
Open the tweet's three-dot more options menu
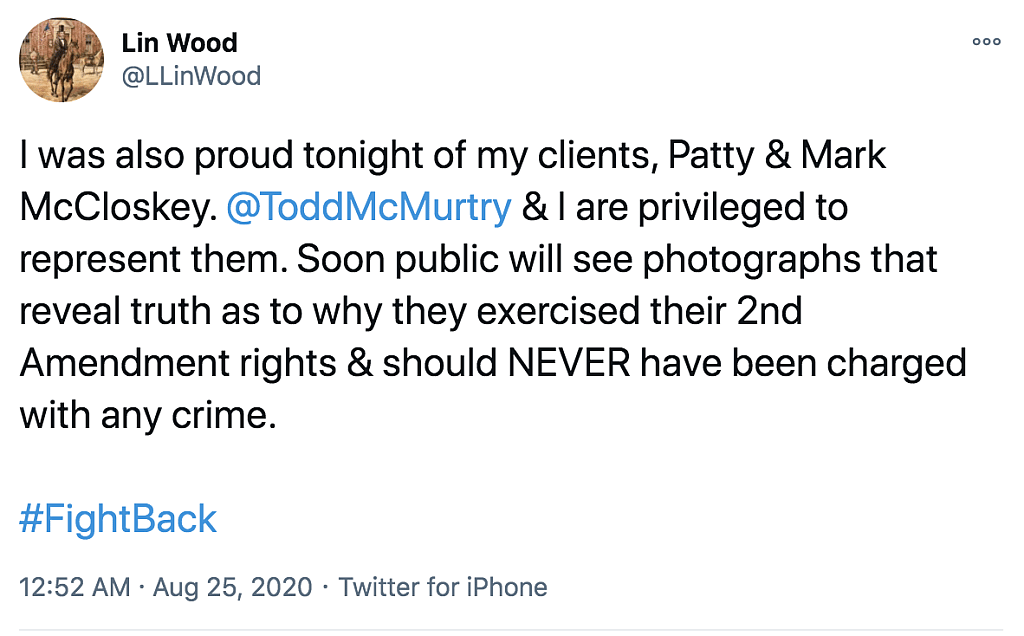coord(986,42)
